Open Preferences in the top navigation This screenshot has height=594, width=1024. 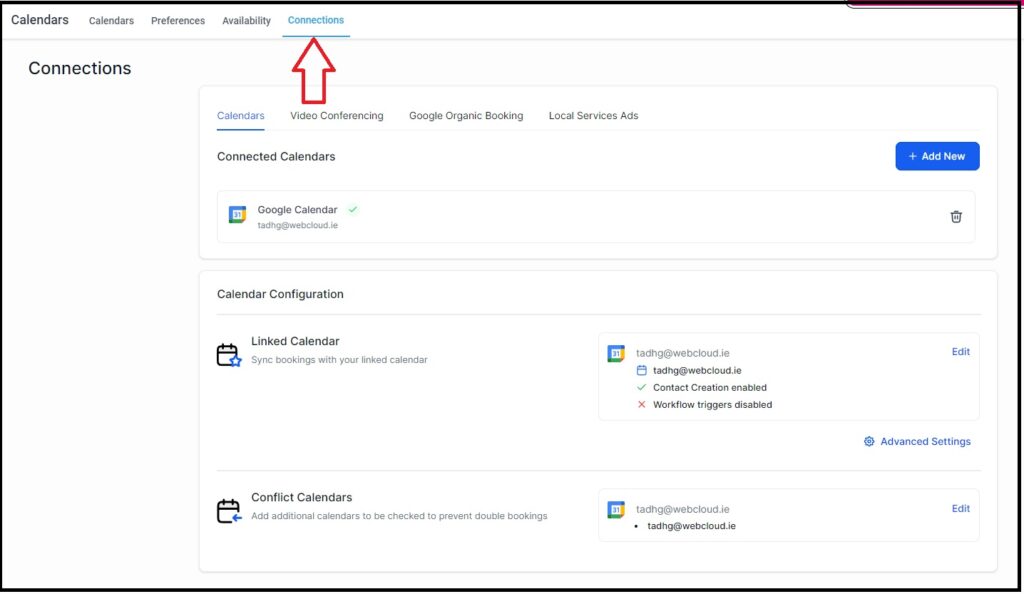pyautogui.click(x=178, y=21)
